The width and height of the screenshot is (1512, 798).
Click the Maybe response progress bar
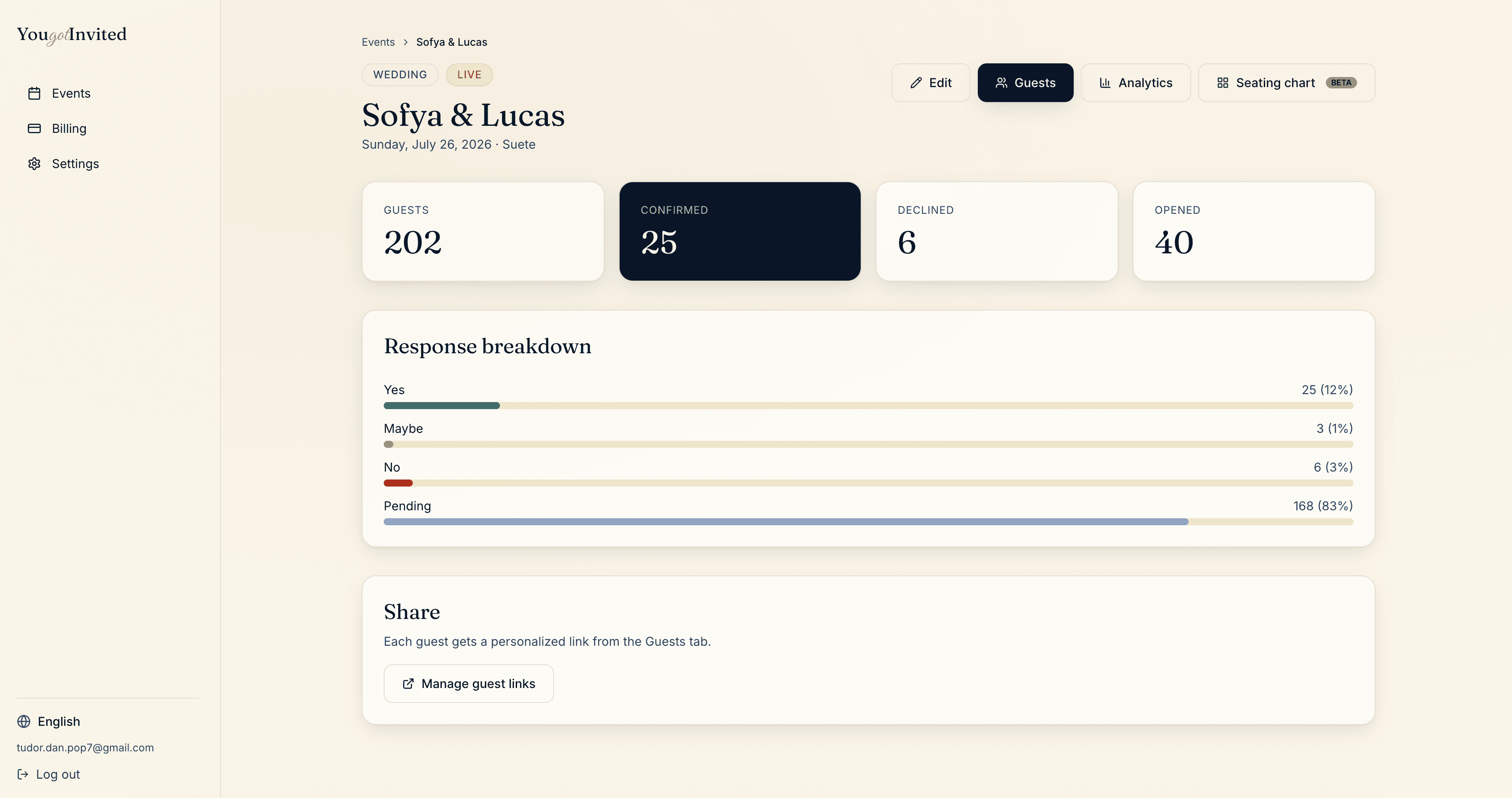tap(868, 444)
